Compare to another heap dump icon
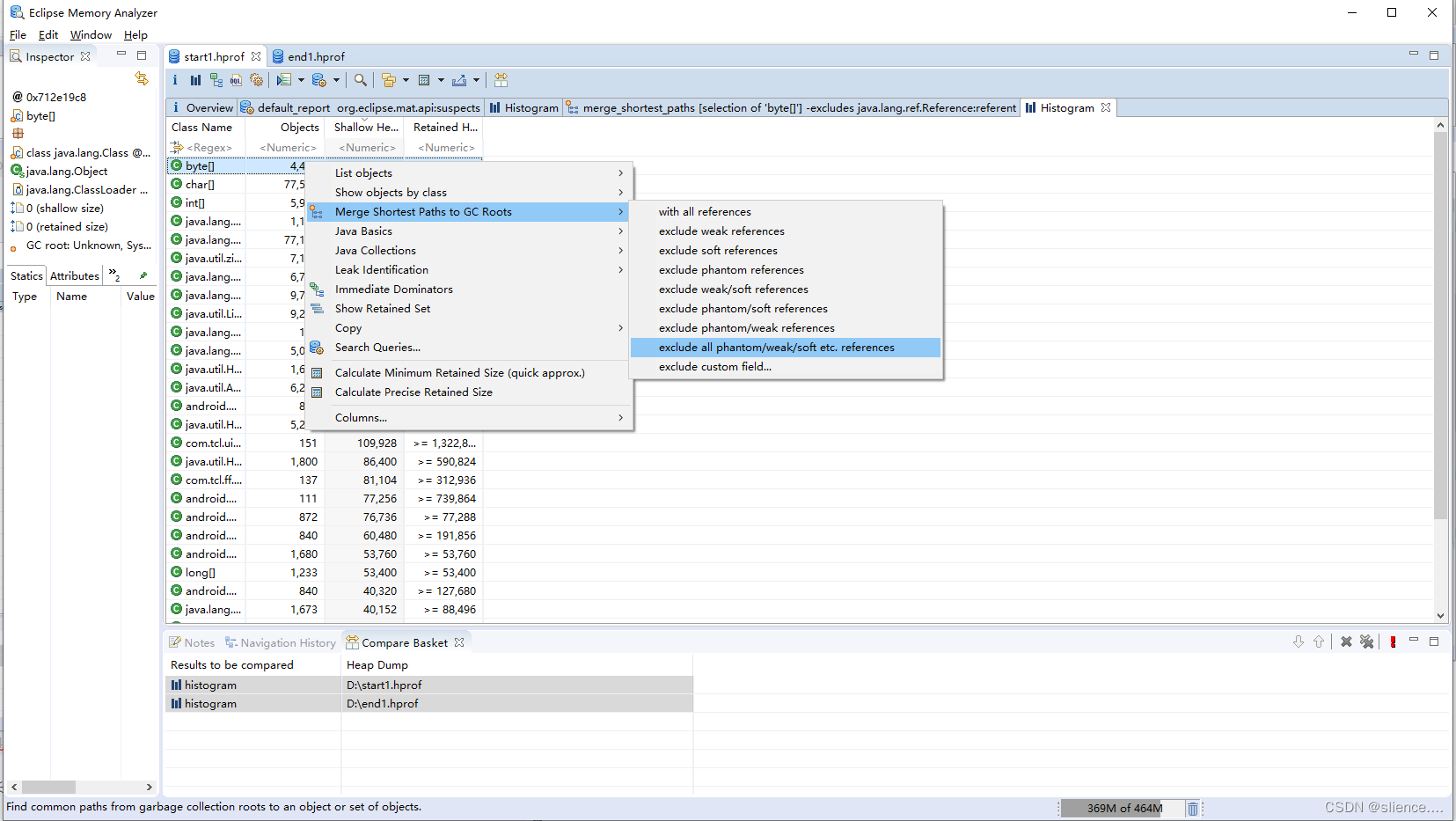Viewport: 1456px width, 821px height. (x=501, y=80)
